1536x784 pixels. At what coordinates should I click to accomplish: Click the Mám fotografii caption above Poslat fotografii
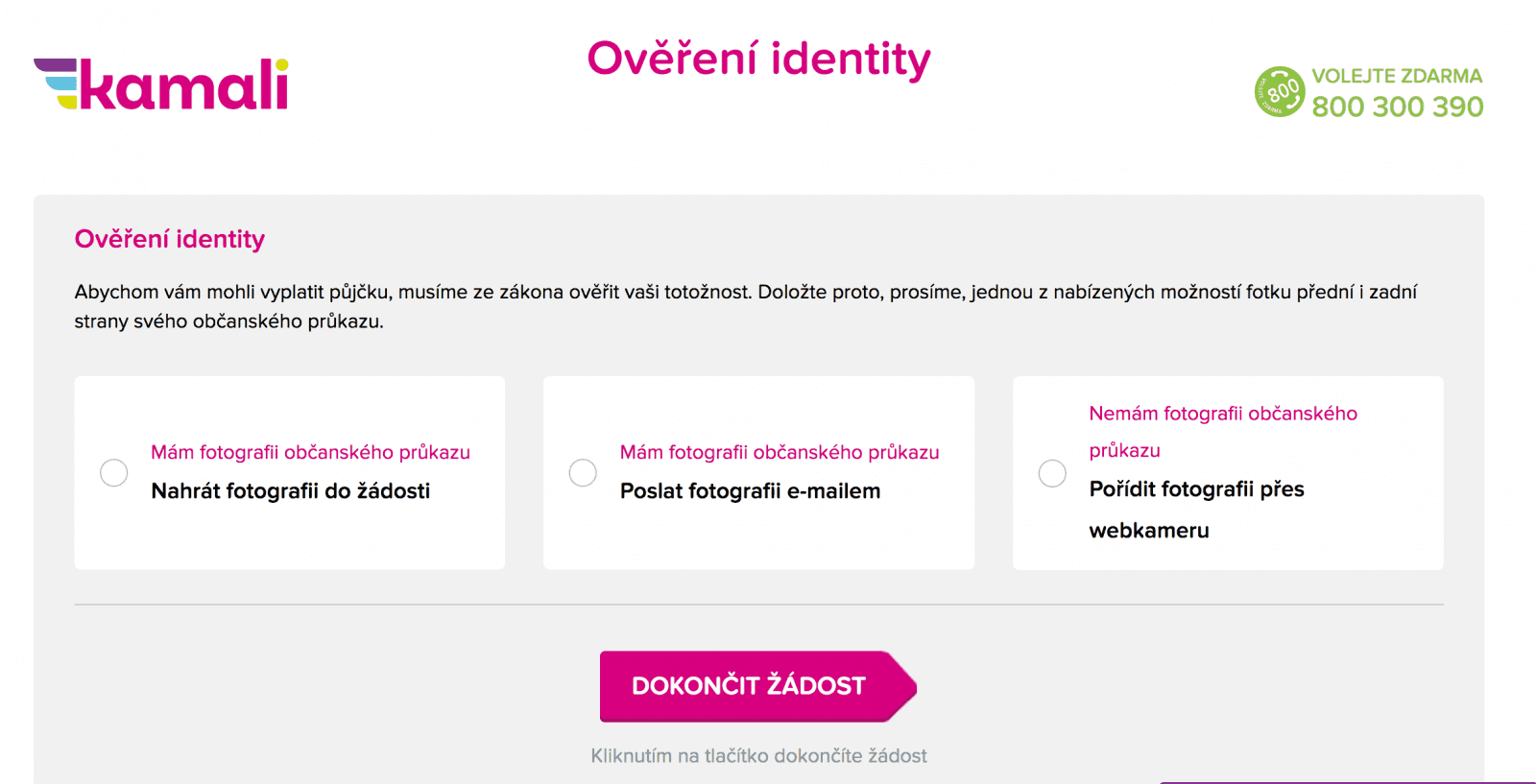pos(780,452)
